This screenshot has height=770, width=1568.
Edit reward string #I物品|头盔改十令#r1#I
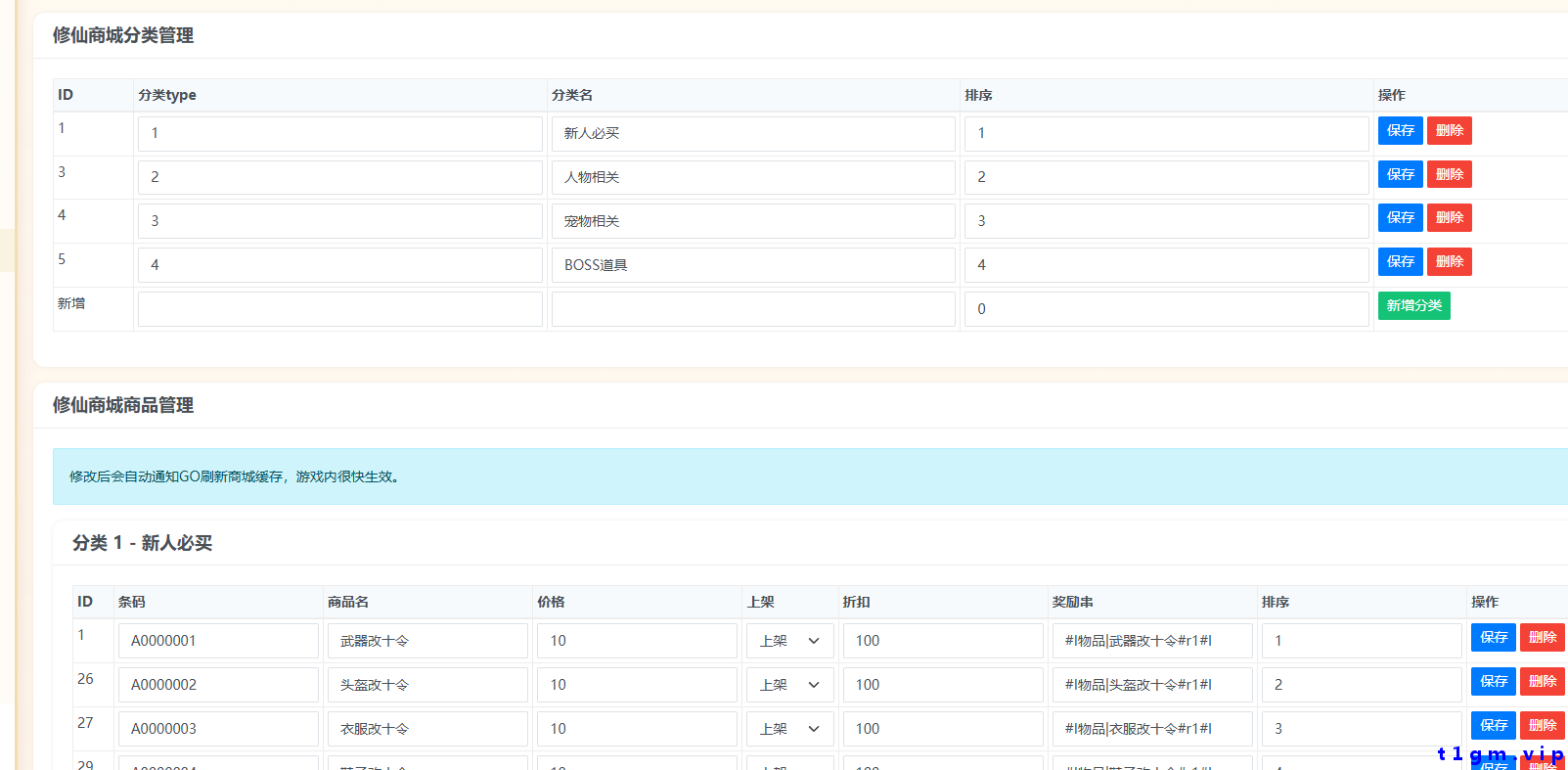coord(1152,685)
